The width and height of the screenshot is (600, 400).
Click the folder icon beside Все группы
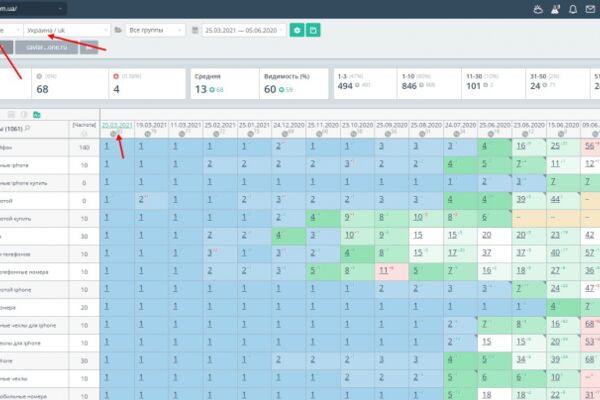point(118,30)
